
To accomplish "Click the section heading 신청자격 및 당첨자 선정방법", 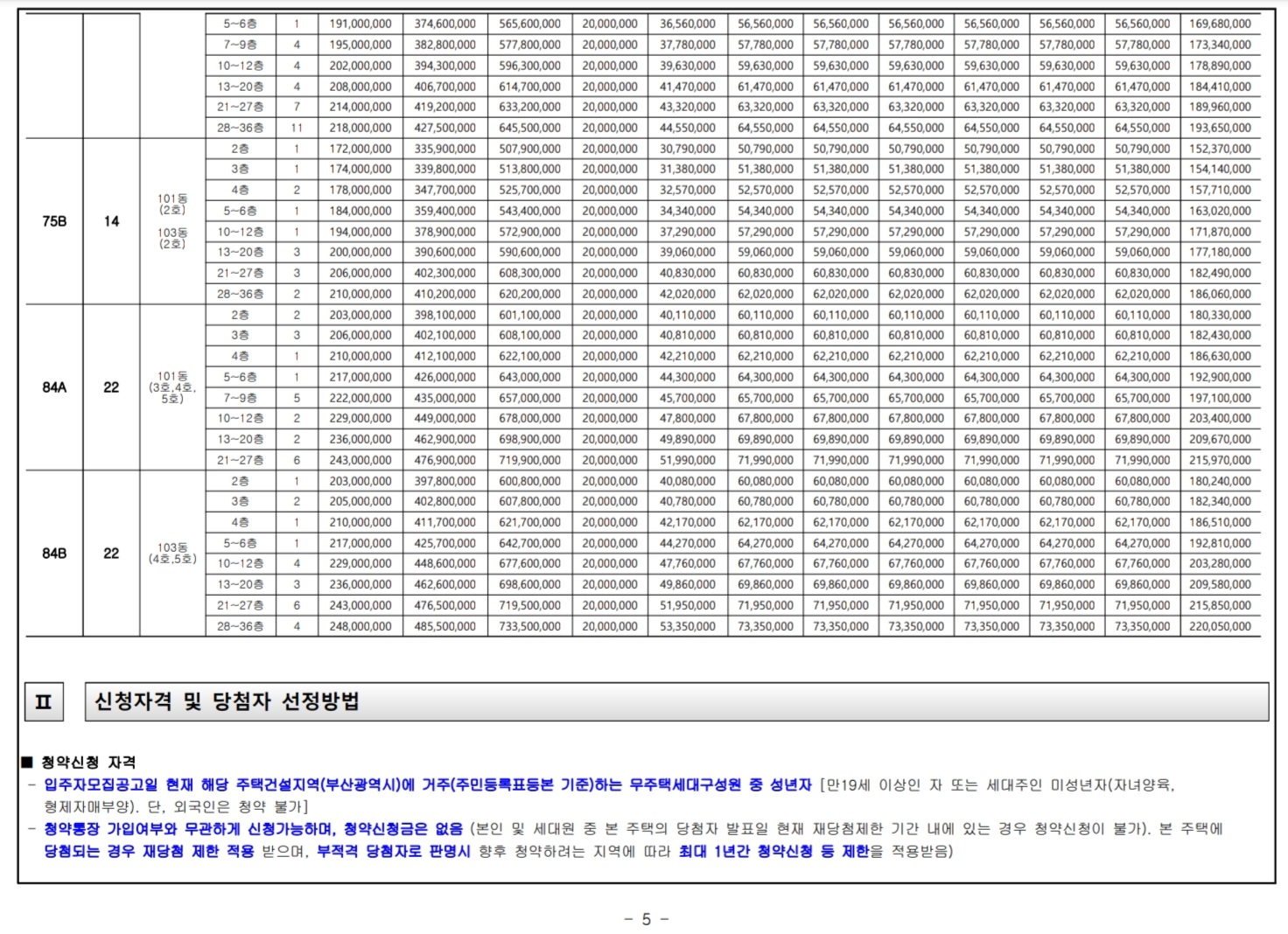I will 227,701.
